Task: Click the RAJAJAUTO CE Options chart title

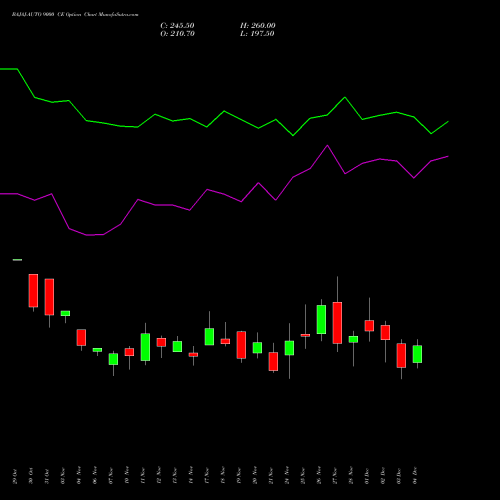Action: coord(75,14)
